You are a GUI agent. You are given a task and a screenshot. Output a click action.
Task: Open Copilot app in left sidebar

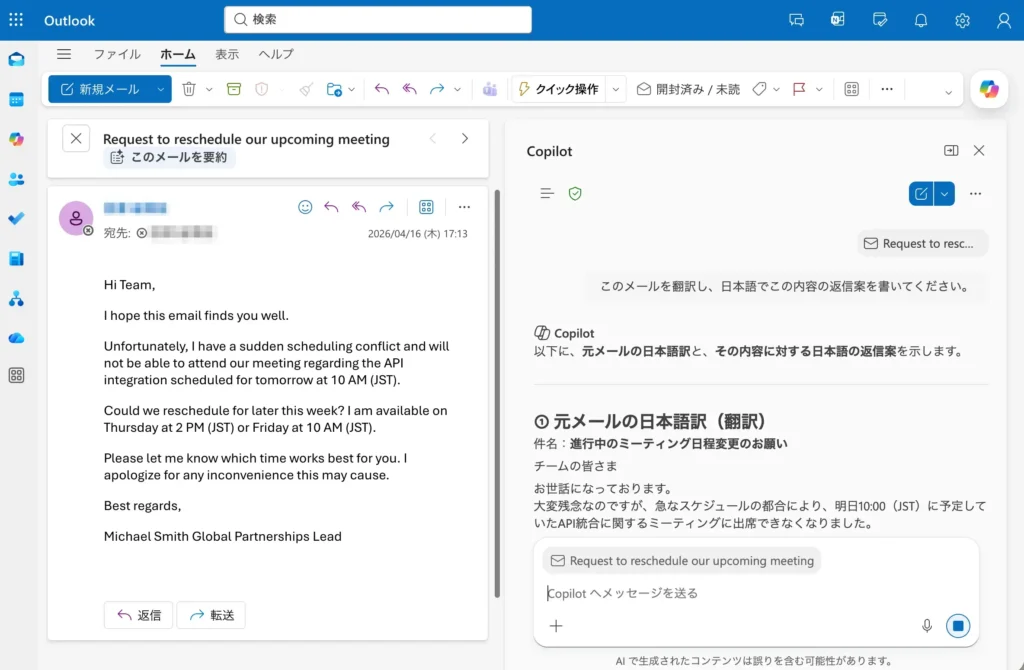(16, 139)
